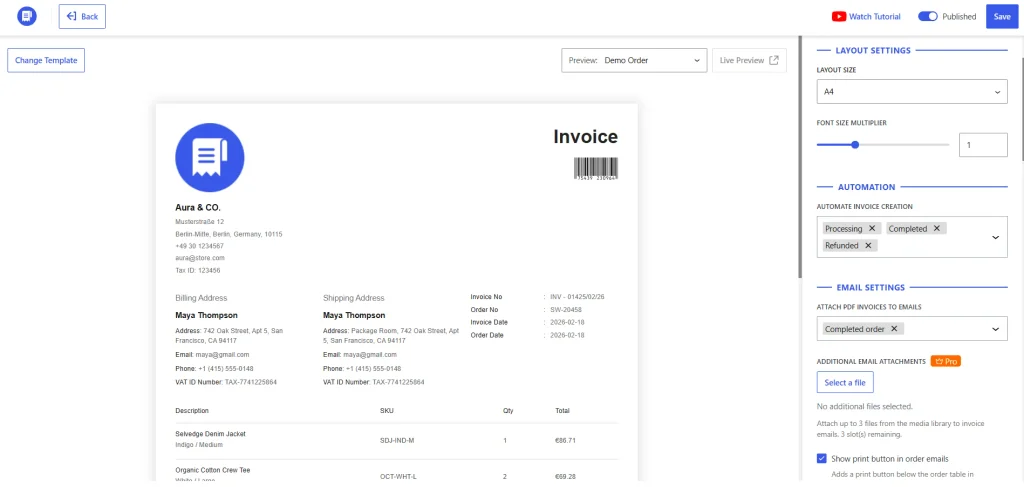Image resolution: width=1024 pixels, height=487 pixels.
Task: Click the Billing Address heading
Action: point(201,298)
